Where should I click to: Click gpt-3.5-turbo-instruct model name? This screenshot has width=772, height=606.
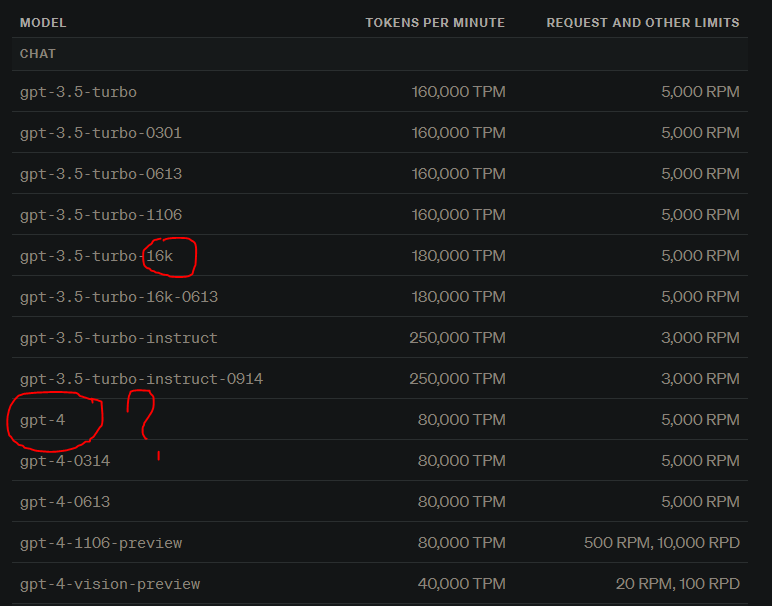[119, 338]
